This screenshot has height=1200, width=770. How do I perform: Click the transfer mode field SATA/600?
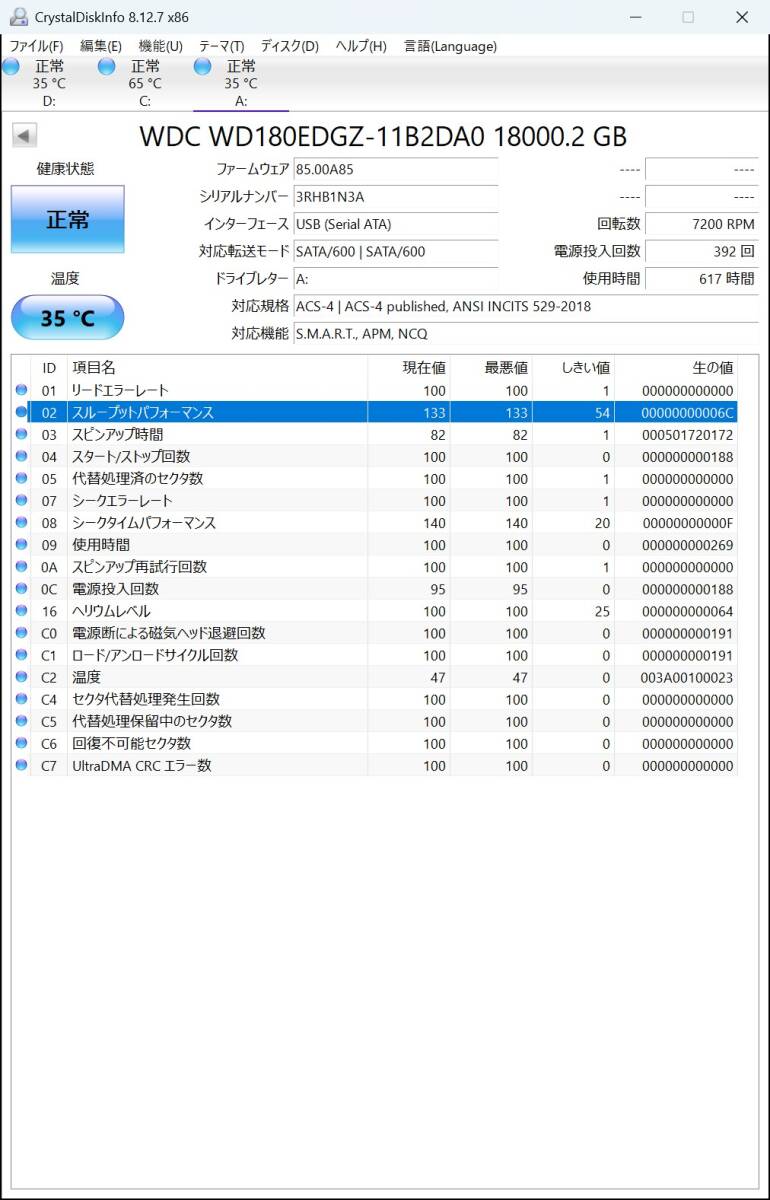coord(395,251)
